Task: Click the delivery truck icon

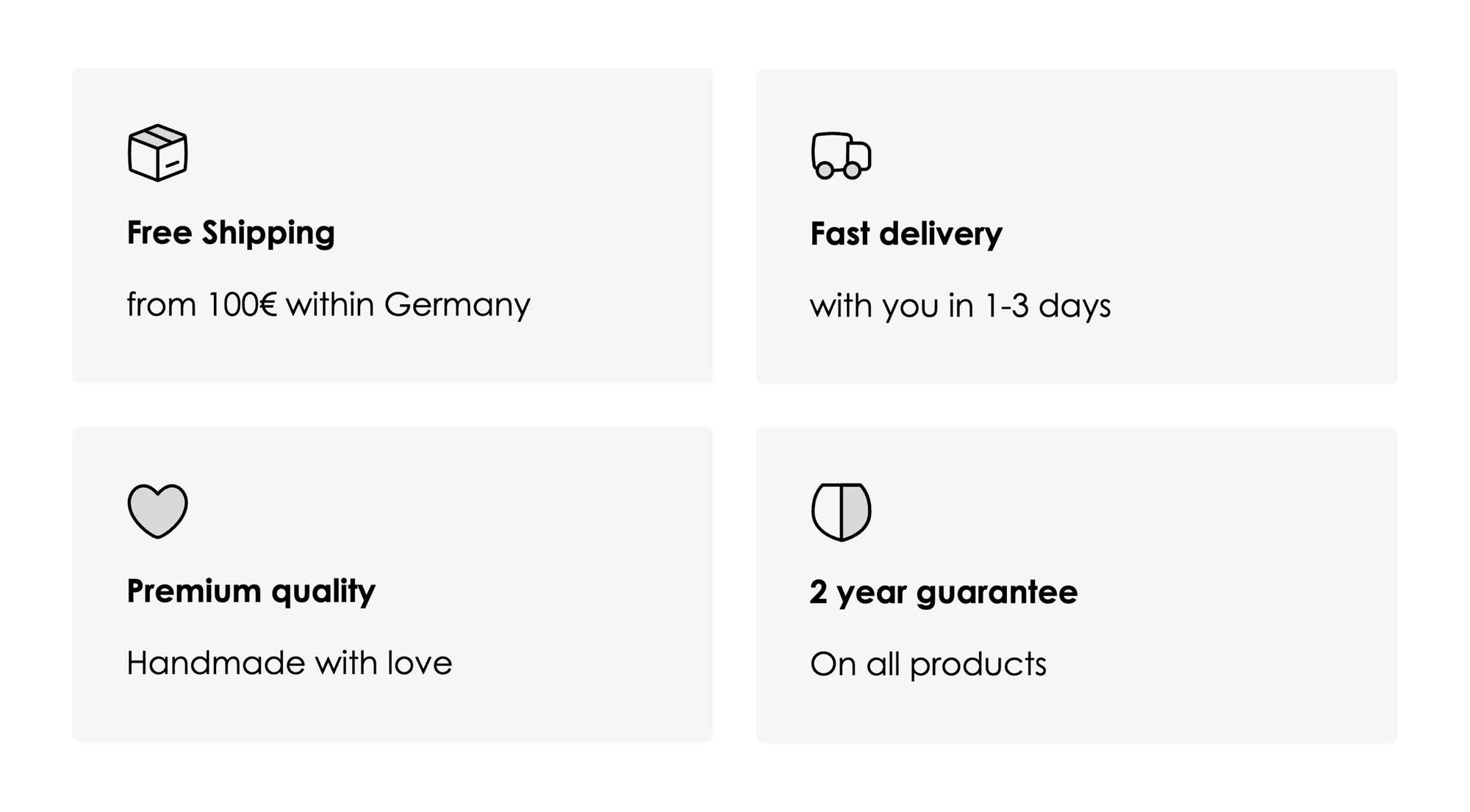Action: pos(841,155)
